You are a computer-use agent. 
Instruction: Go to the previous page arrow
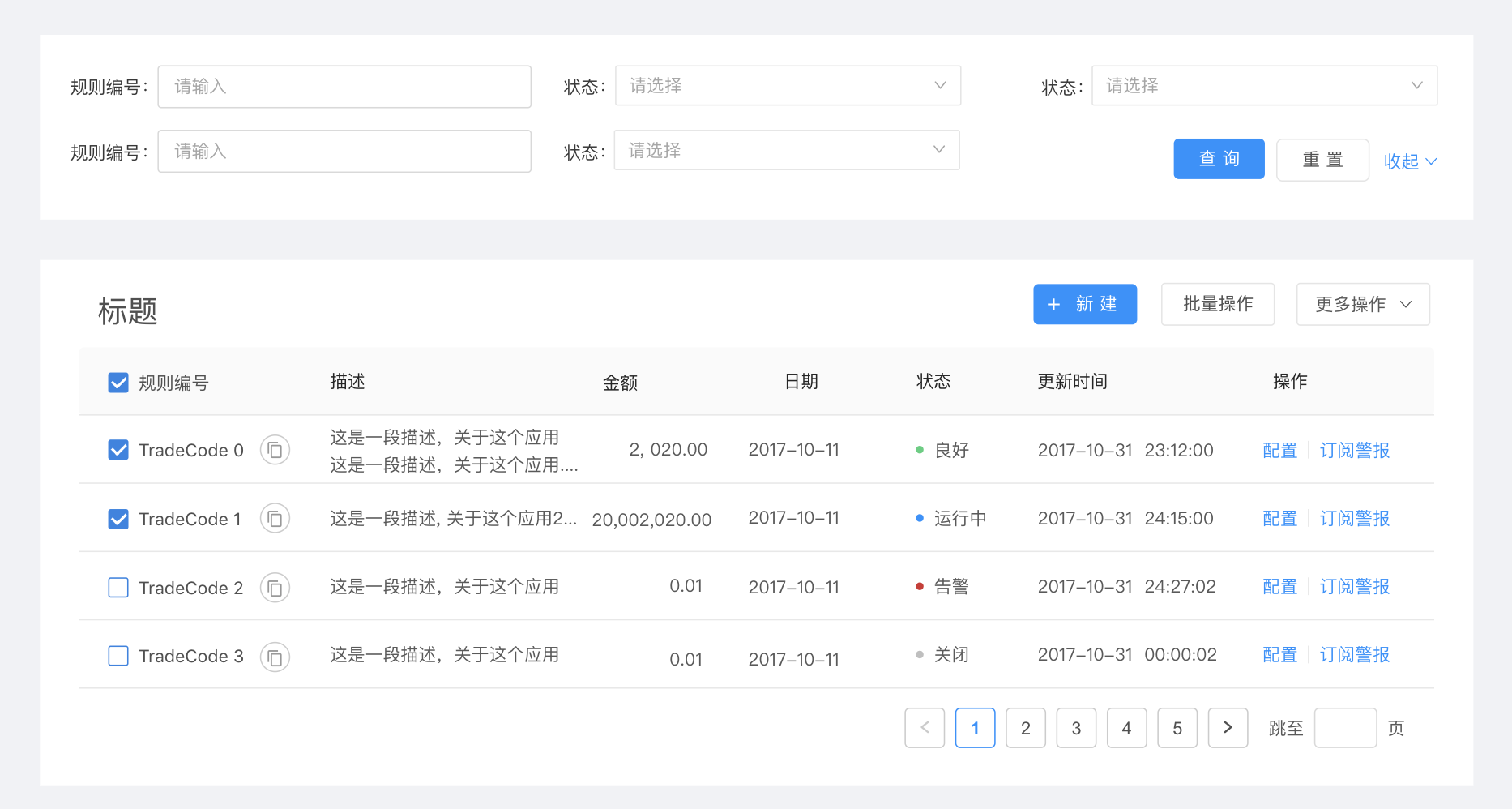(x=925, y=727)
